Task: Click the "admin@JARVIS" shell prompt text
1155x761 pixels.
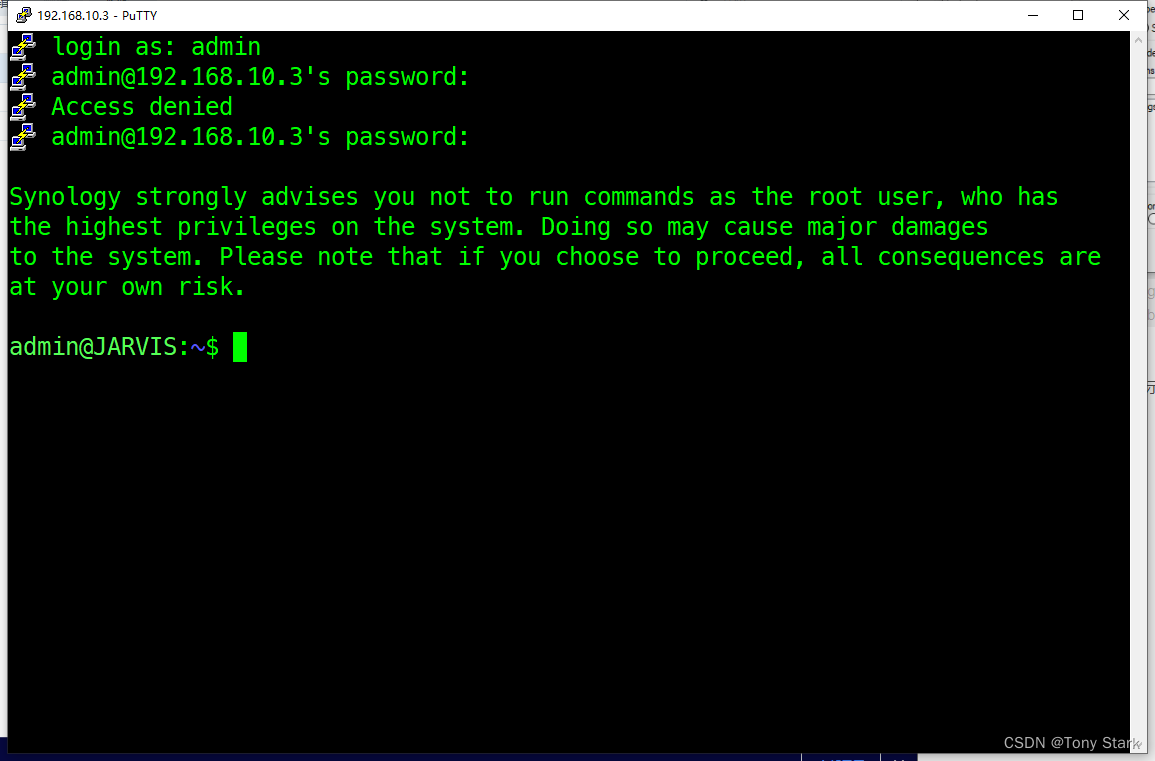Action: [94, 347]
